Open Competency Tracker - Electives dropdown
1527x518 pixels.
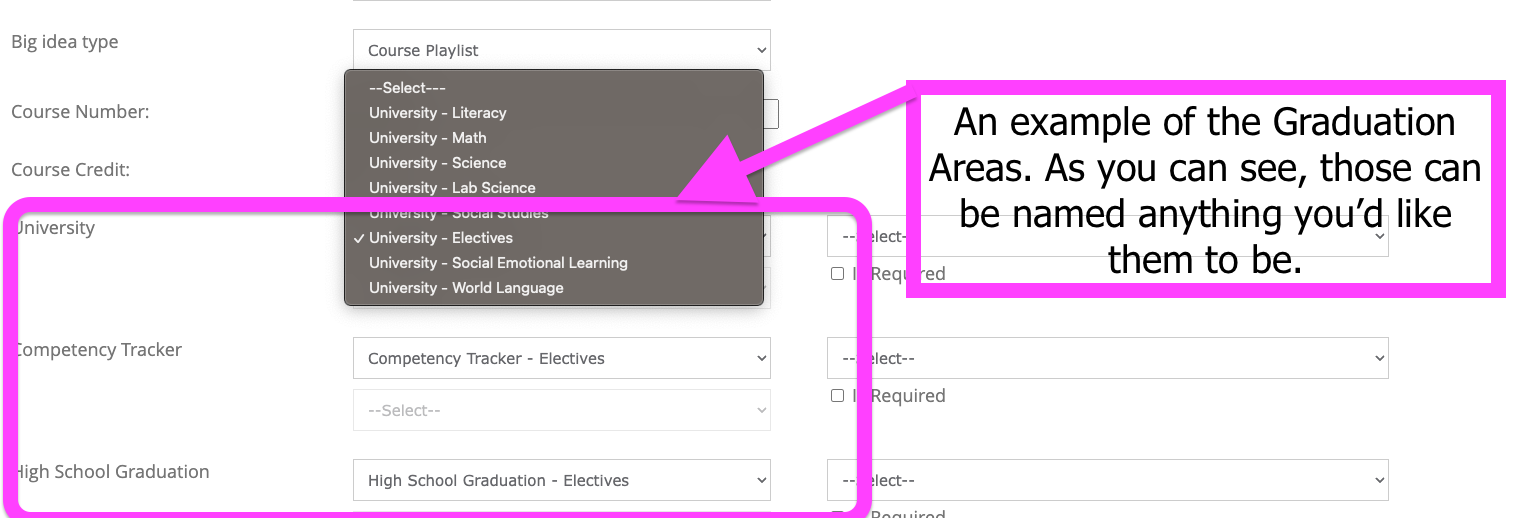(561, 358)
